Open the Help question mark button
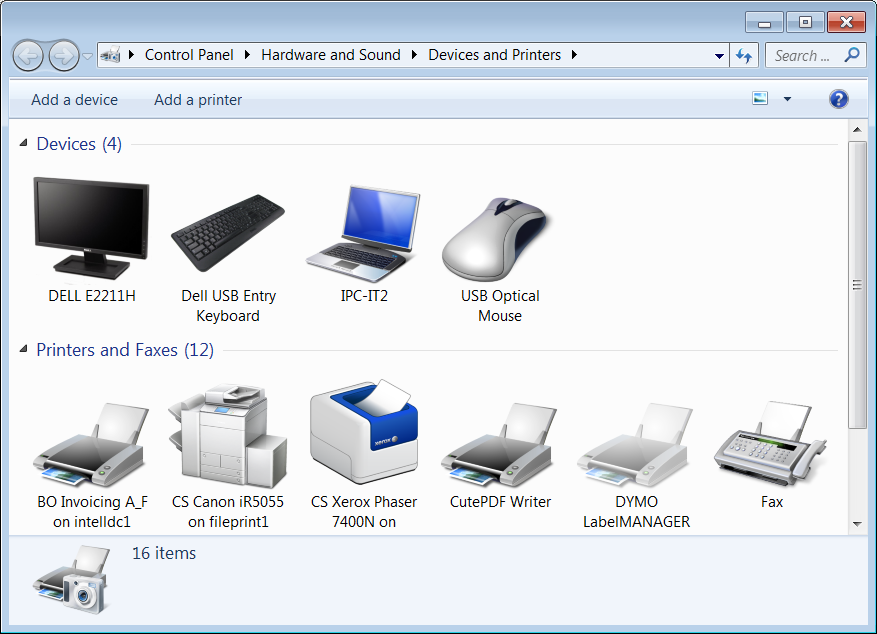 click(839, 99)
